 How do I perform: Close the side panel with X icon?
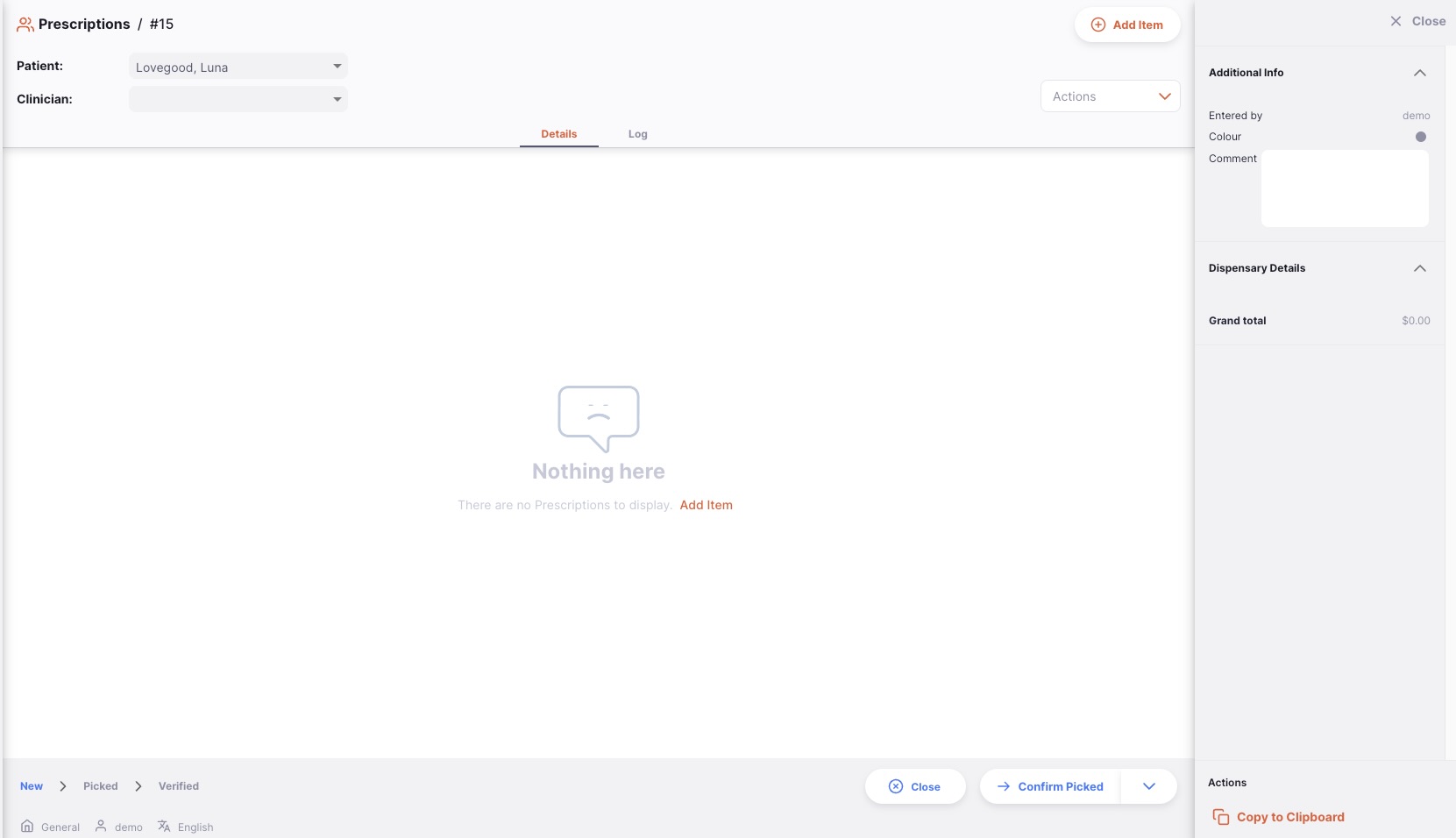tap(1396, 21)
